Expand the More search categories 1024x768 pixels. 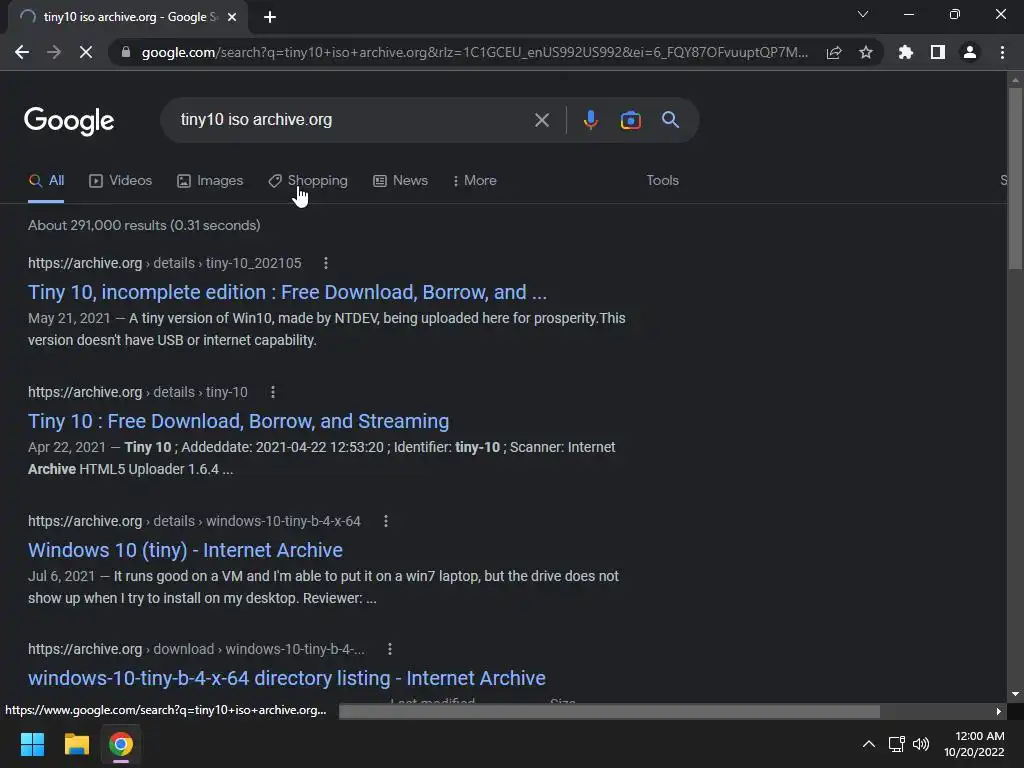pyautogui.click(x=474, y=181)
